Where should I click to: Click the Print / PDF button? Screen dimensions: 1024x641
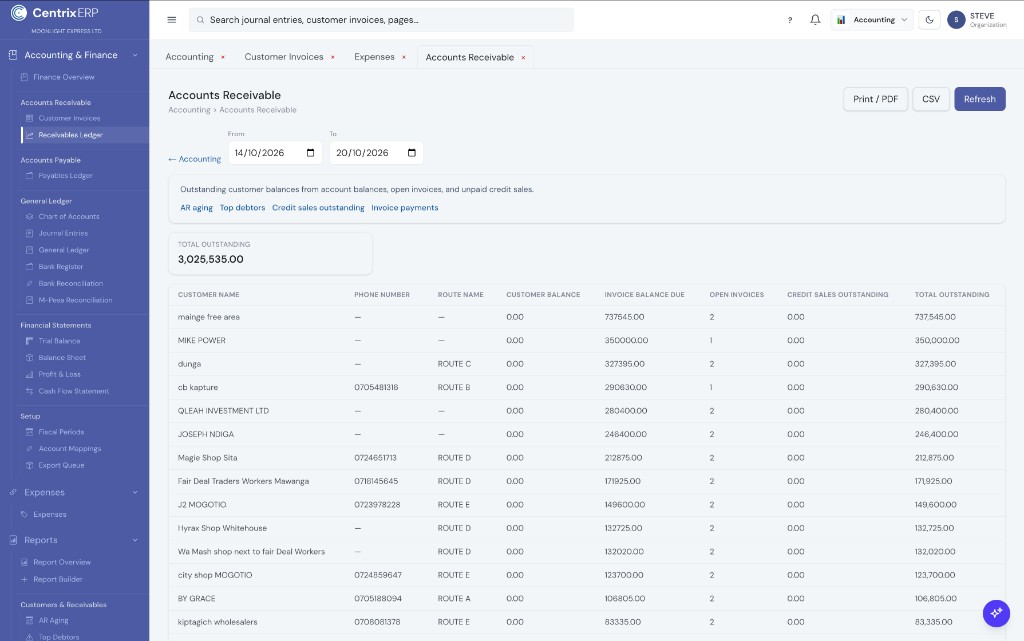pos(875,99)
